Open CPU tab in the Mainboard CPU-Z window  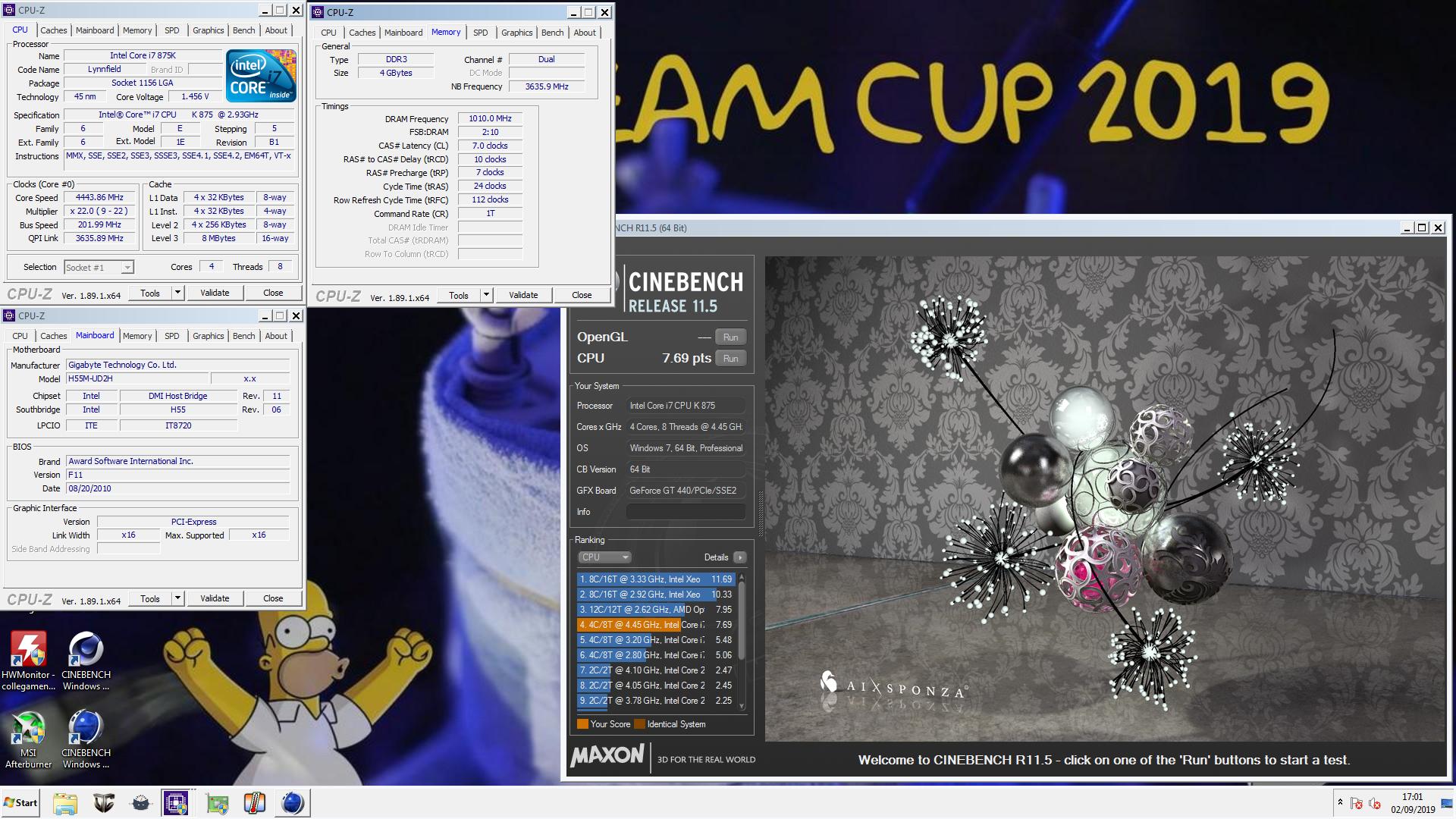pos(20,336)
